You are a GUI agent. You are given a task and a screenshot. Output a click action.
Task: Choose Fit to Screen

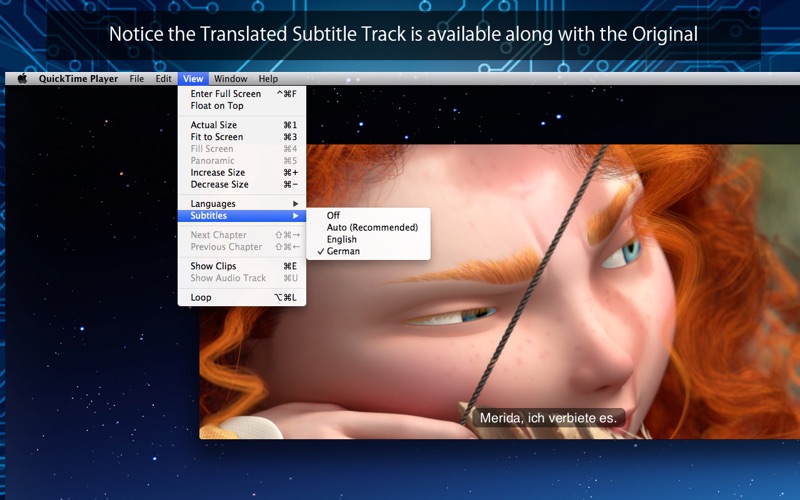tap(242, 137)
